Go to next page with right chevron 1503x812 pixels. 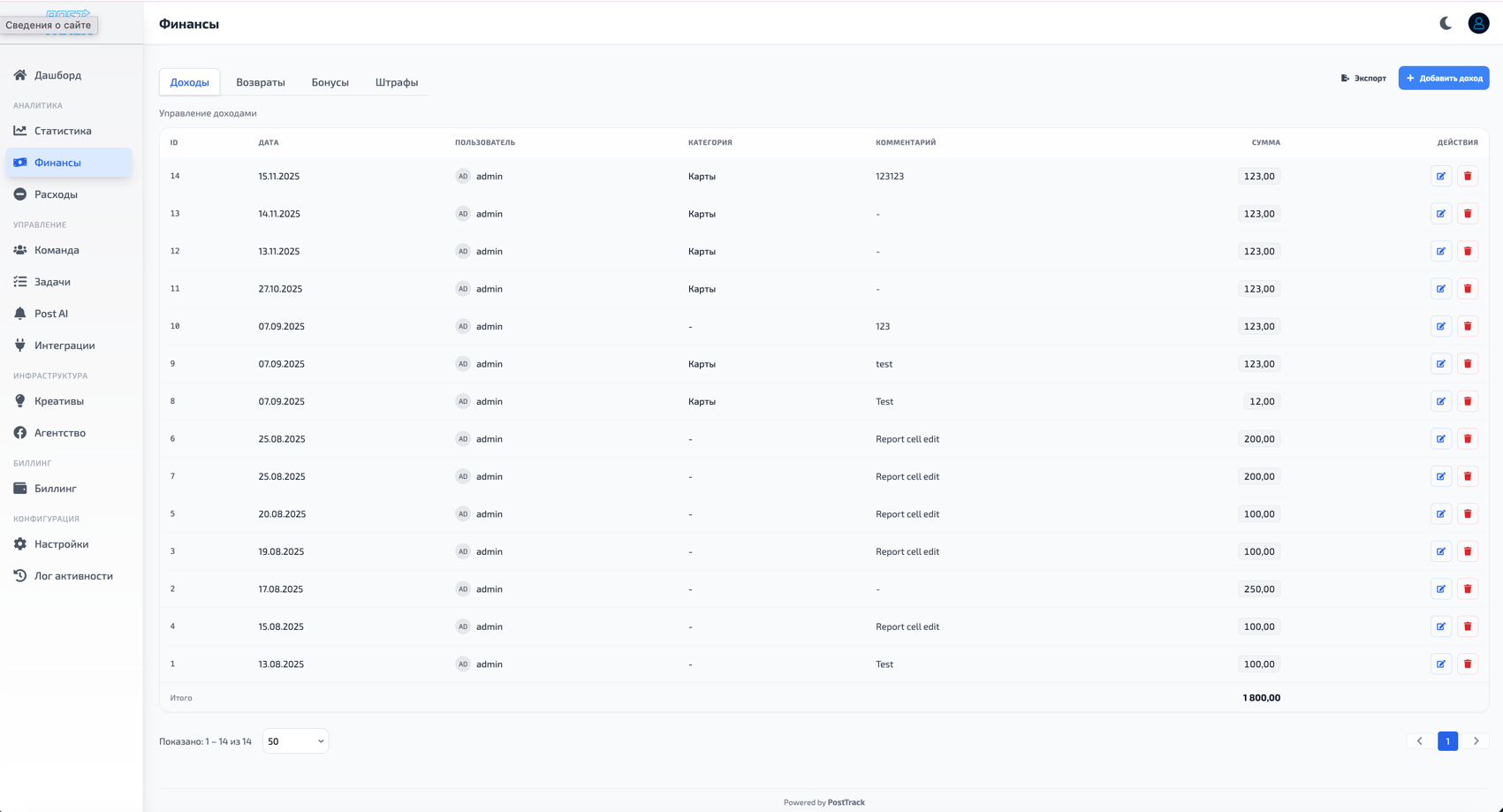pos(1476,741)
